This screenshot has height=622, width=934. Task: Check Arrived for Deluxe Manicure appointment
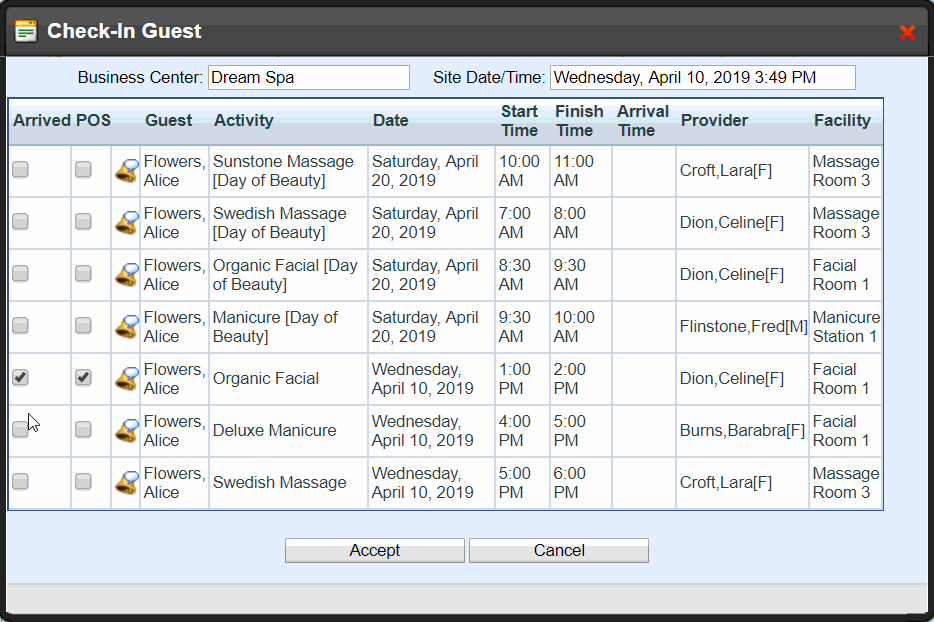click(x=20, y=429)
